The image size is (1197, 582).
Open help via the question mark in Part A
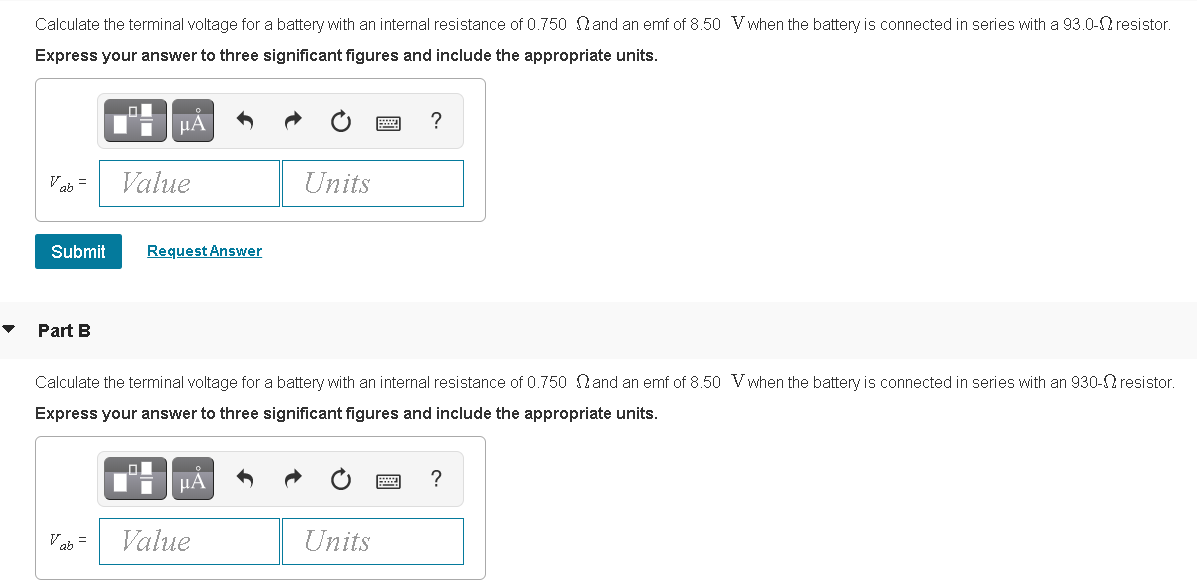click(x=435, y=121)
